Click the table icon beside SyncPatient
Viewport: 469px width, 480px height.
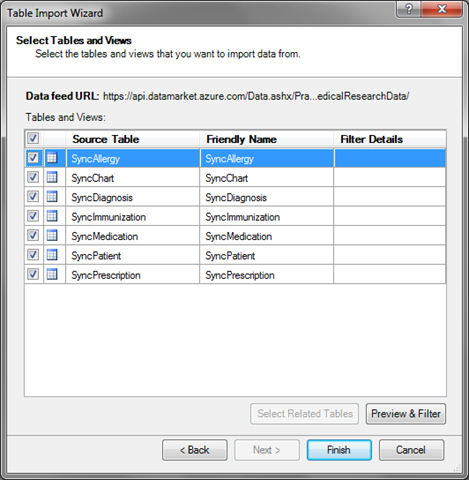click(52, 255)
